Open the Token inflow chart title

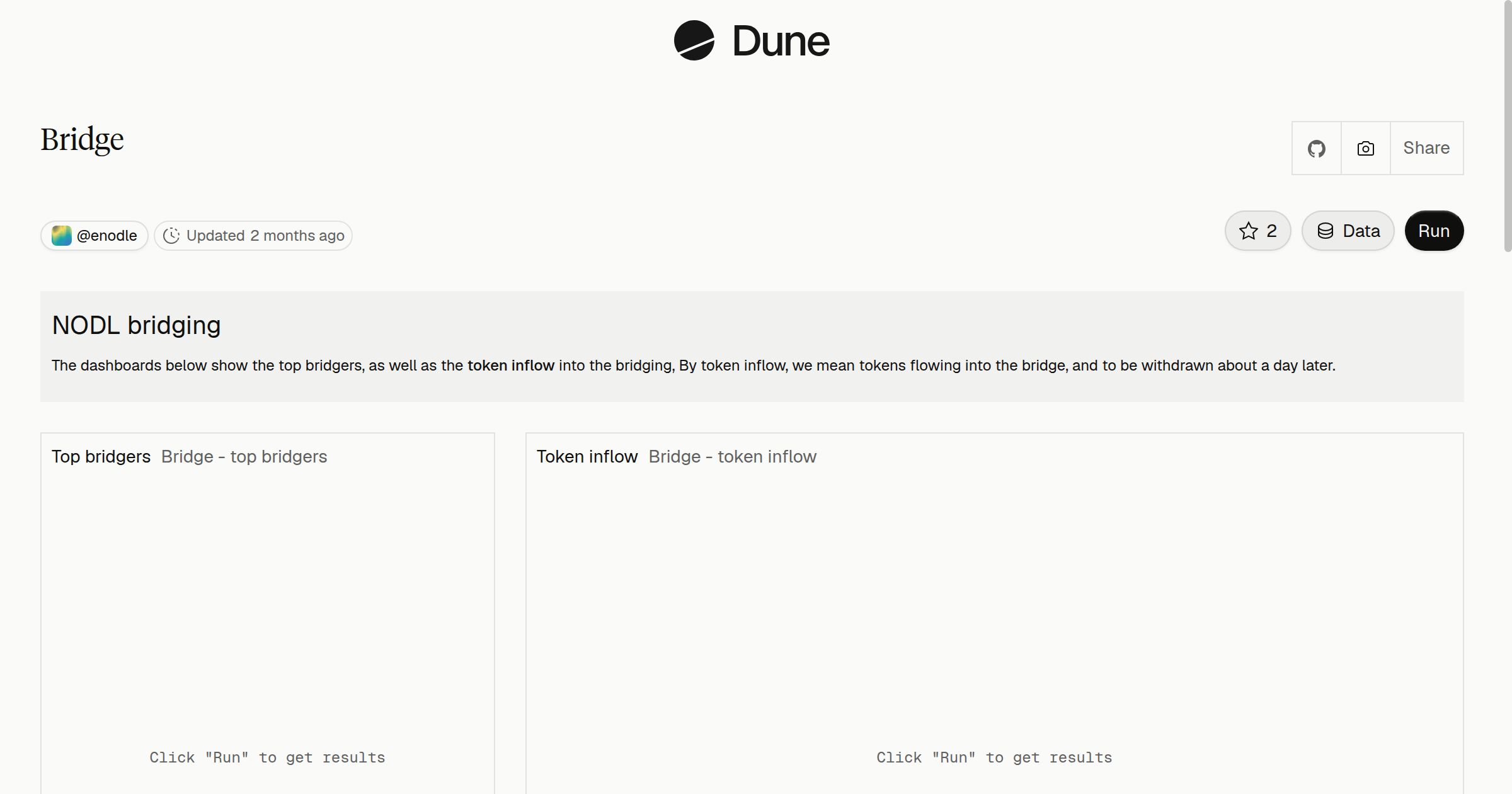coord(587,456)
